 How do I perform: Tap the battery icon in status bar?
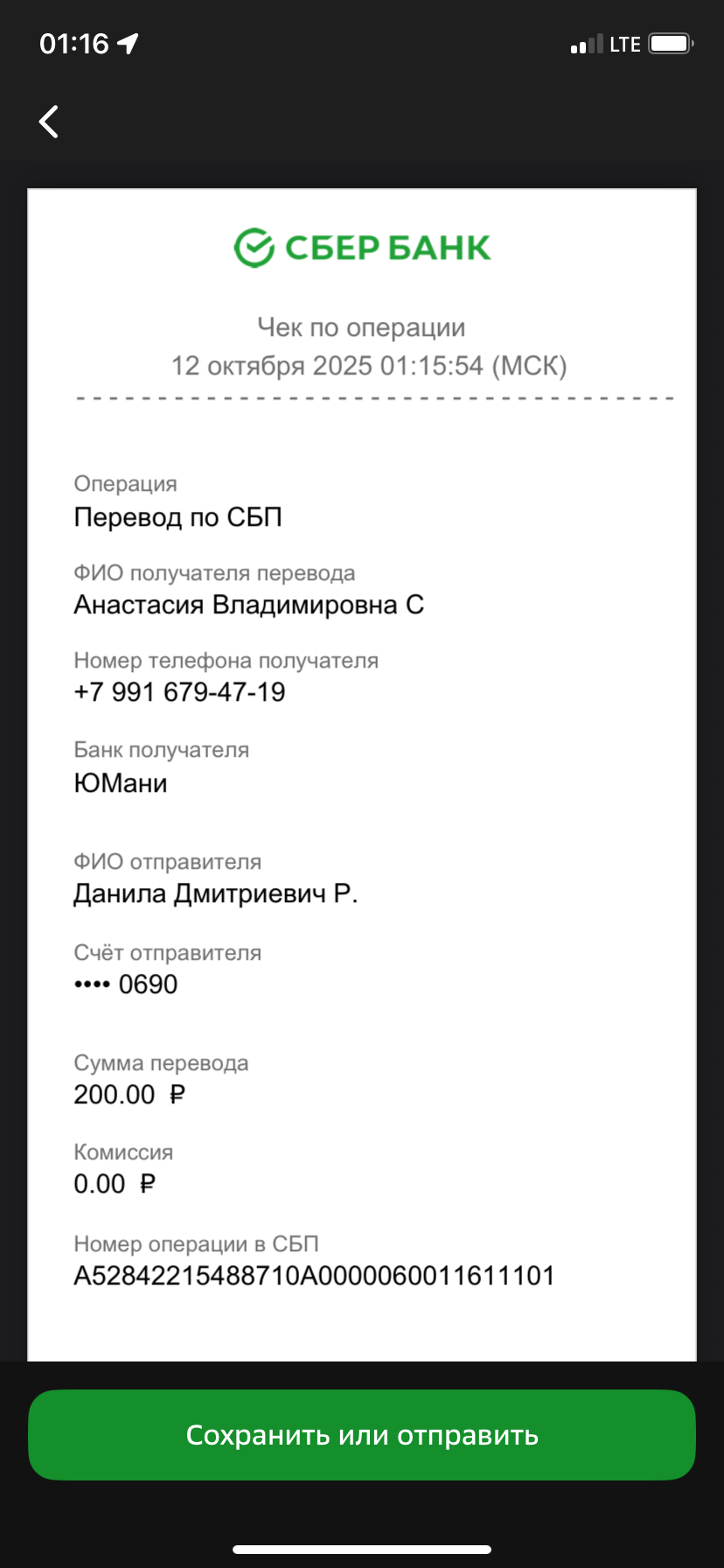(671, 44)
